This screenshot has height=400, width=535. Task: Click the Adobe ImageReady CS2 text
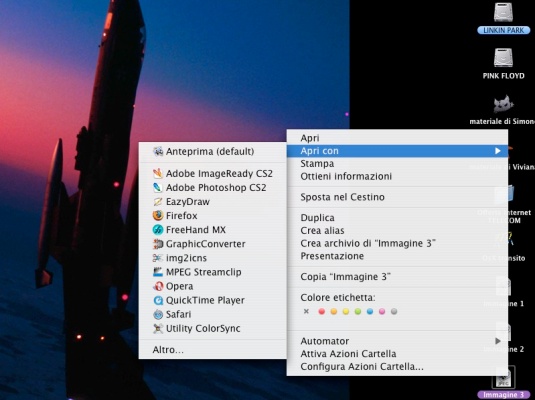point(219,174)
